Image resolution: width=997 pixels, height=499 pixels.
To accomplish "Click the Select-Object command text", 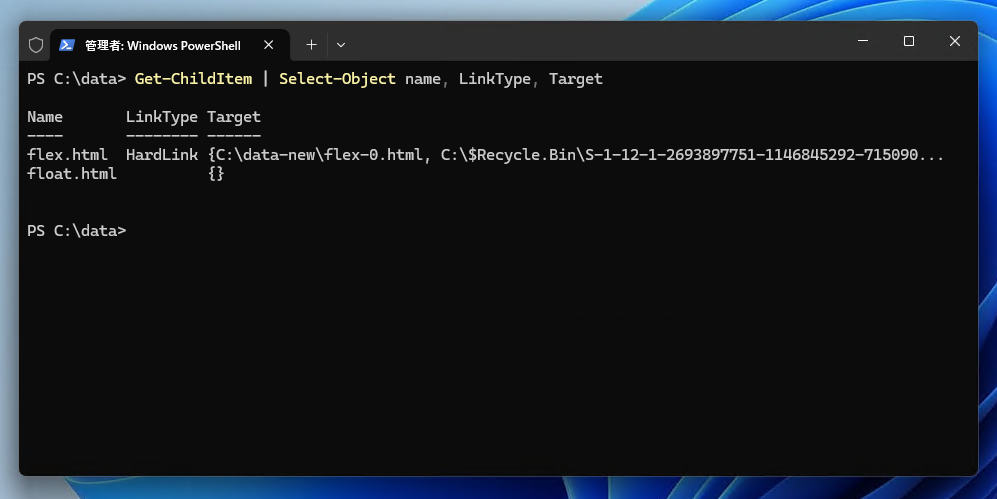I will 337,79.
